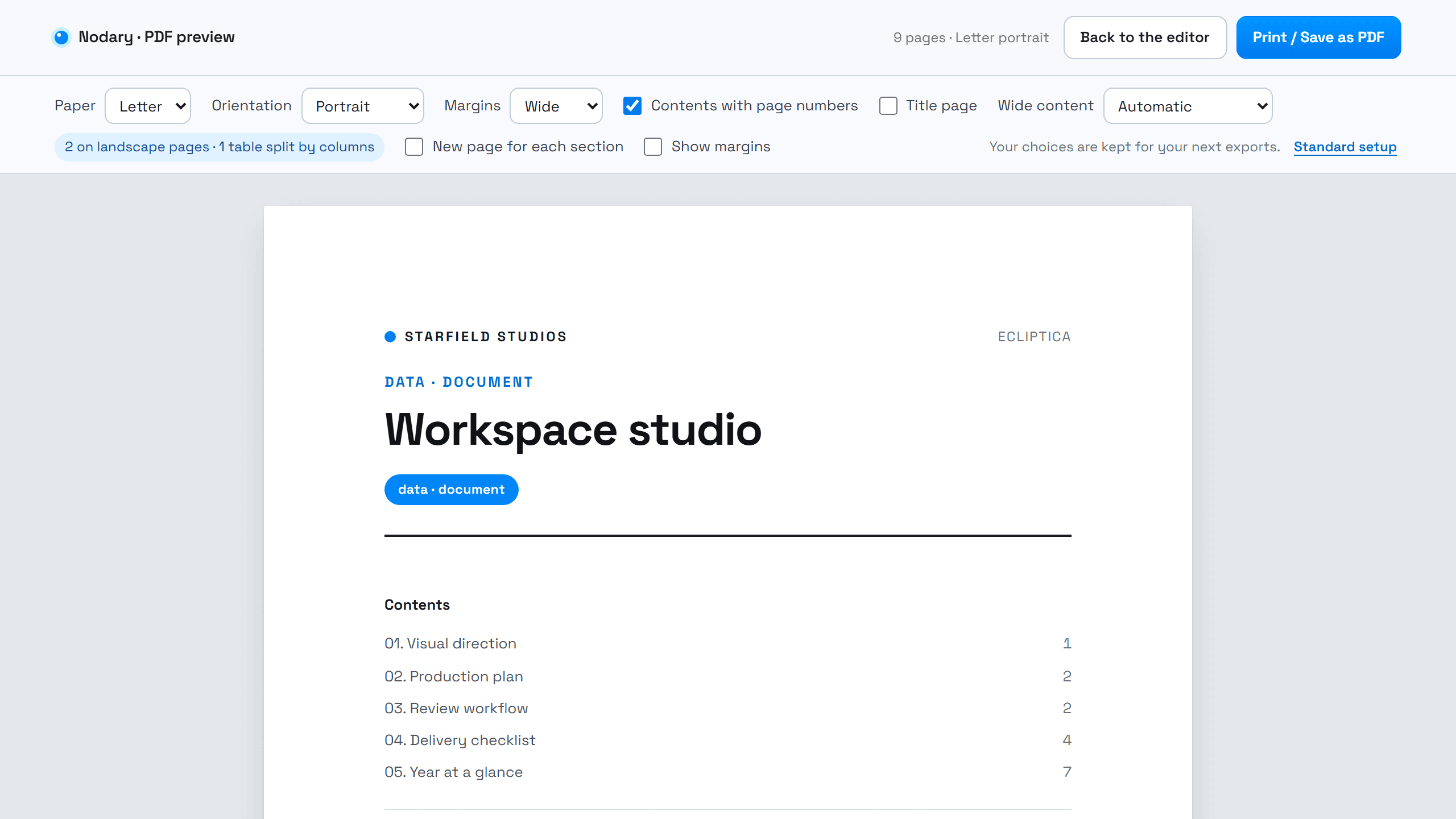The width and height of the screenshot is (1456, 819).
Task: Click the 9 pages · Letter portrait summary
Action: 971,38
